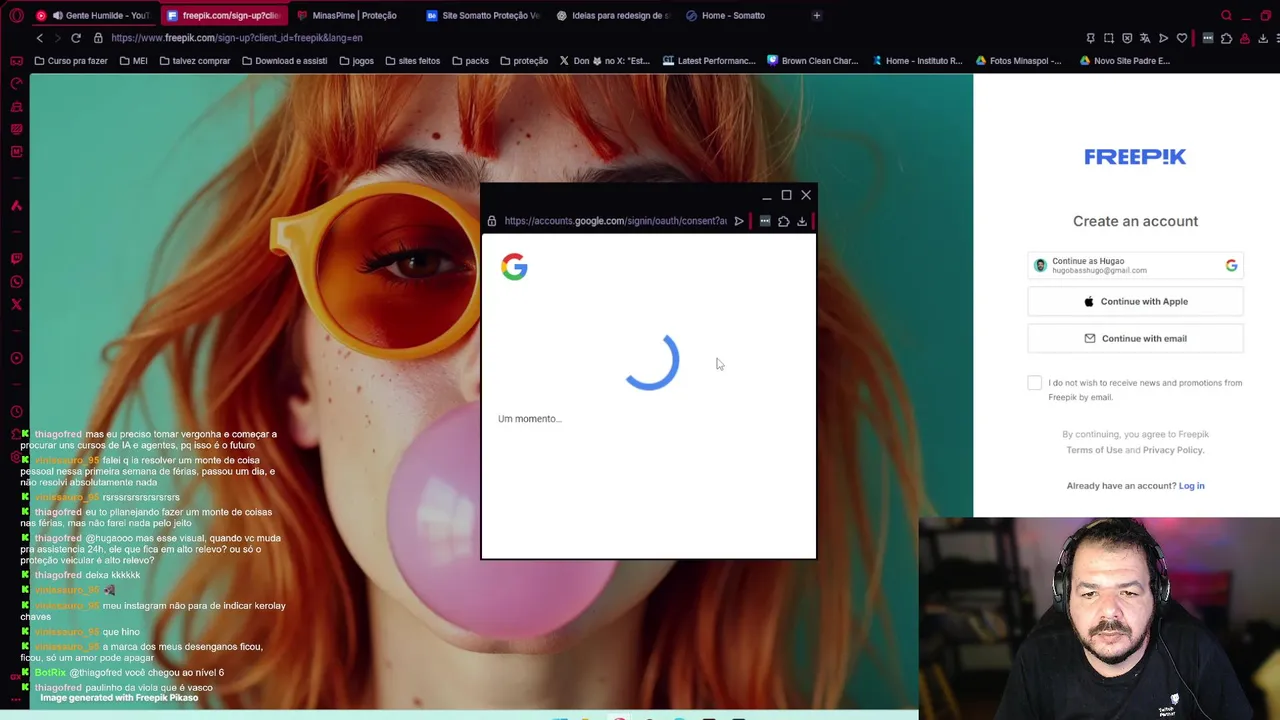Click Continue with email button

[x=1135, y=338]
